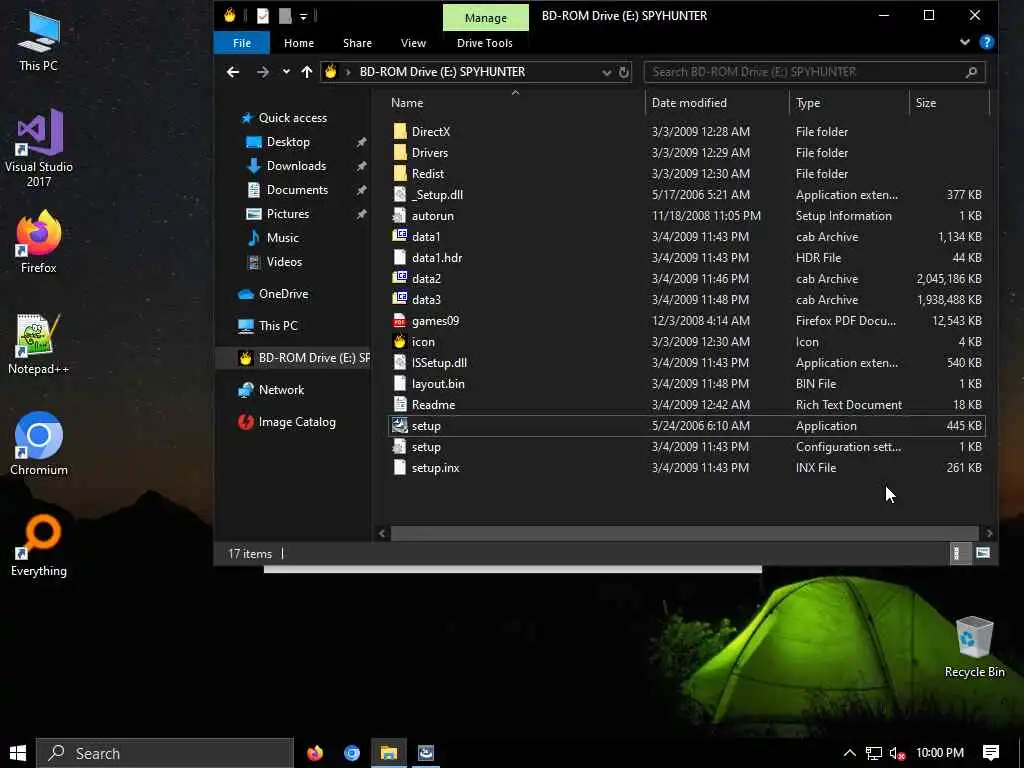Open Firefox from the taskbar
1024x768 pixels.
pyautogui.click(x=315, y=753)
